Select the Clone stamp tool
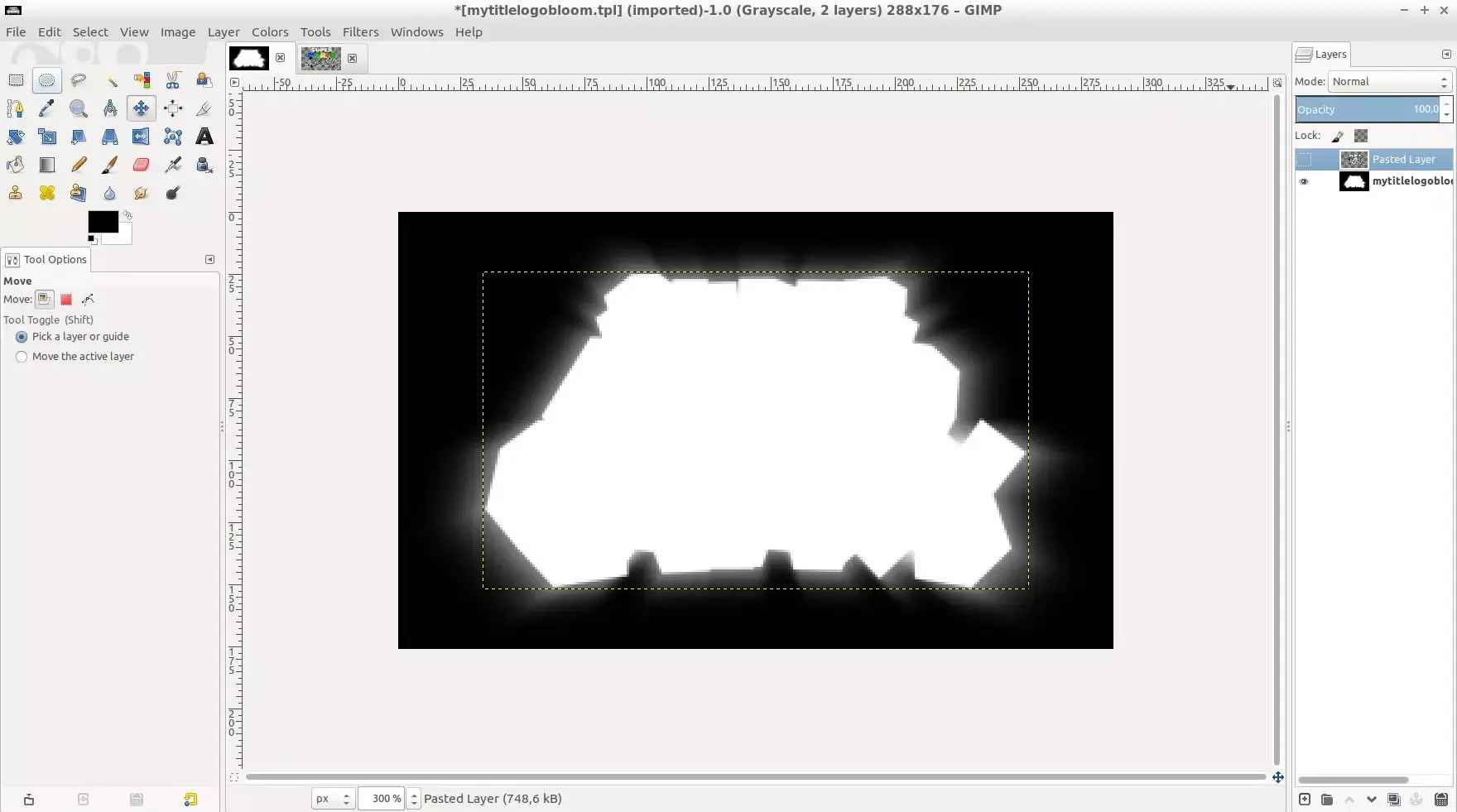 16,193
